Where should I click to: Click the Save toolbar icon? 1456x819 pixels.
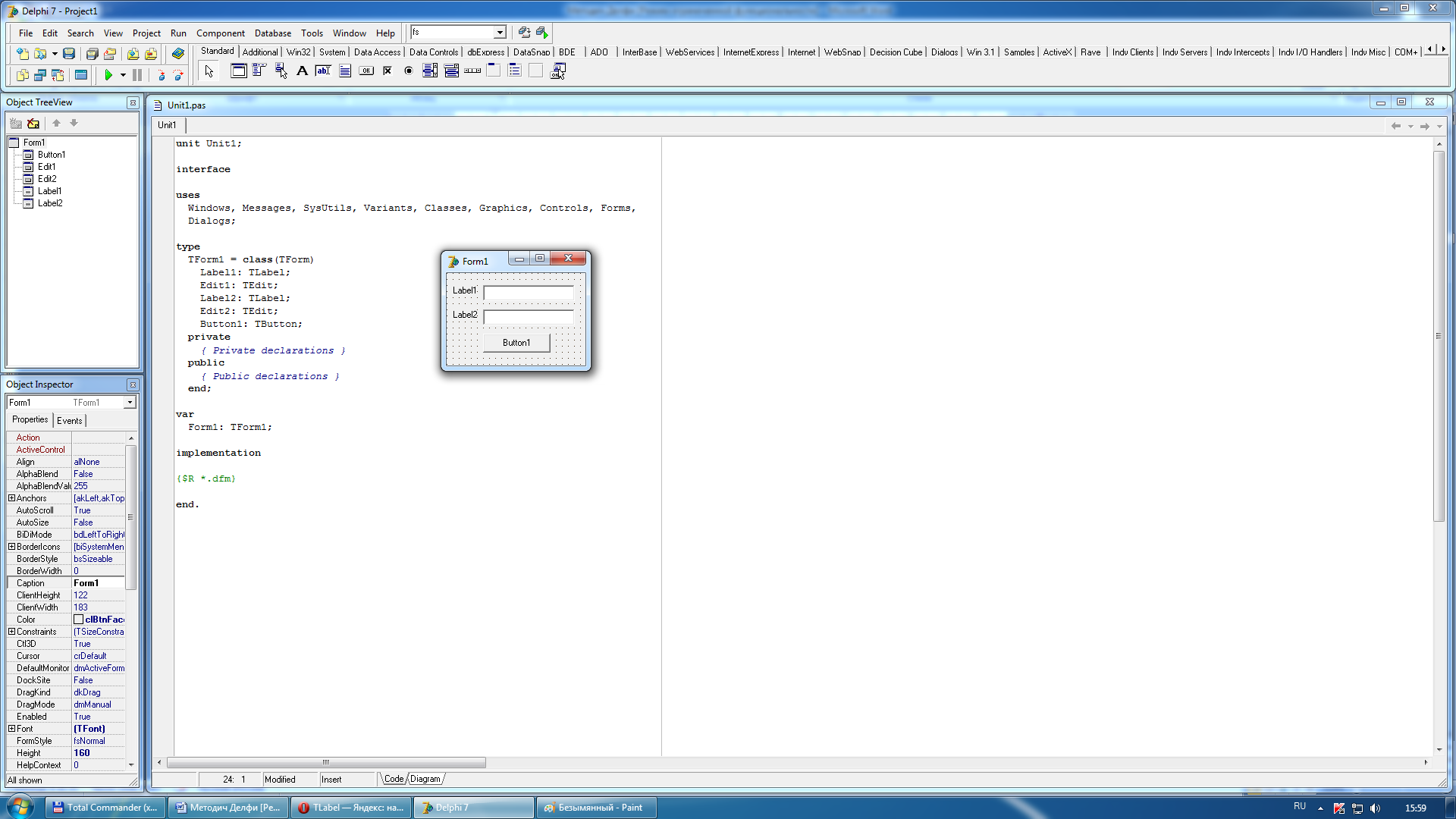69,53
